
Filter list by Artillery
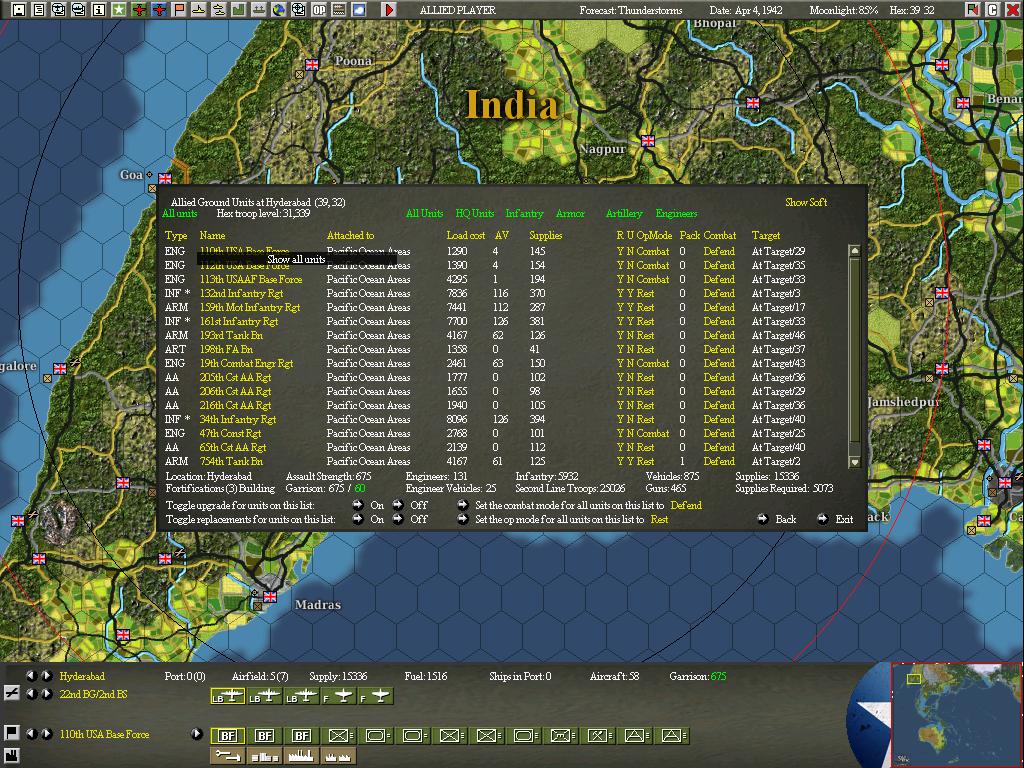coord(624,214)
